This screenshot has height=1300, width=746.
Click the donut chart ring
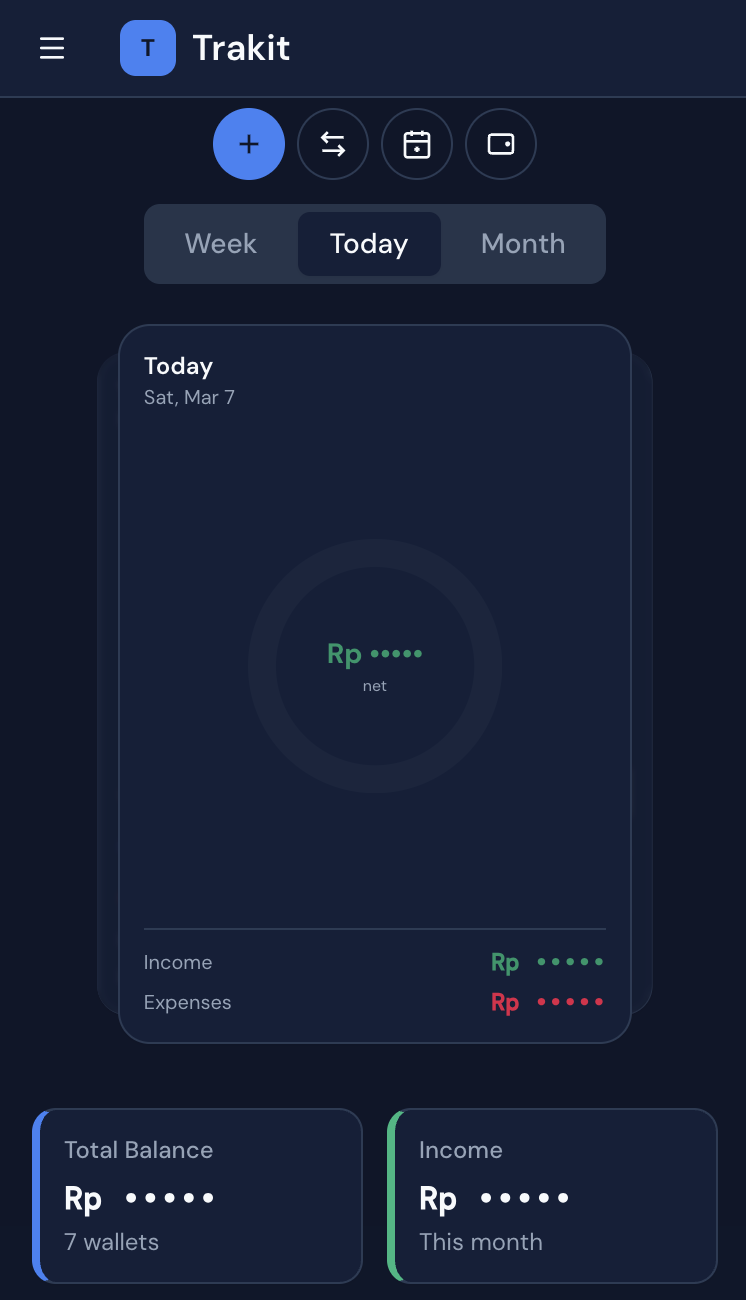(375, 553)
